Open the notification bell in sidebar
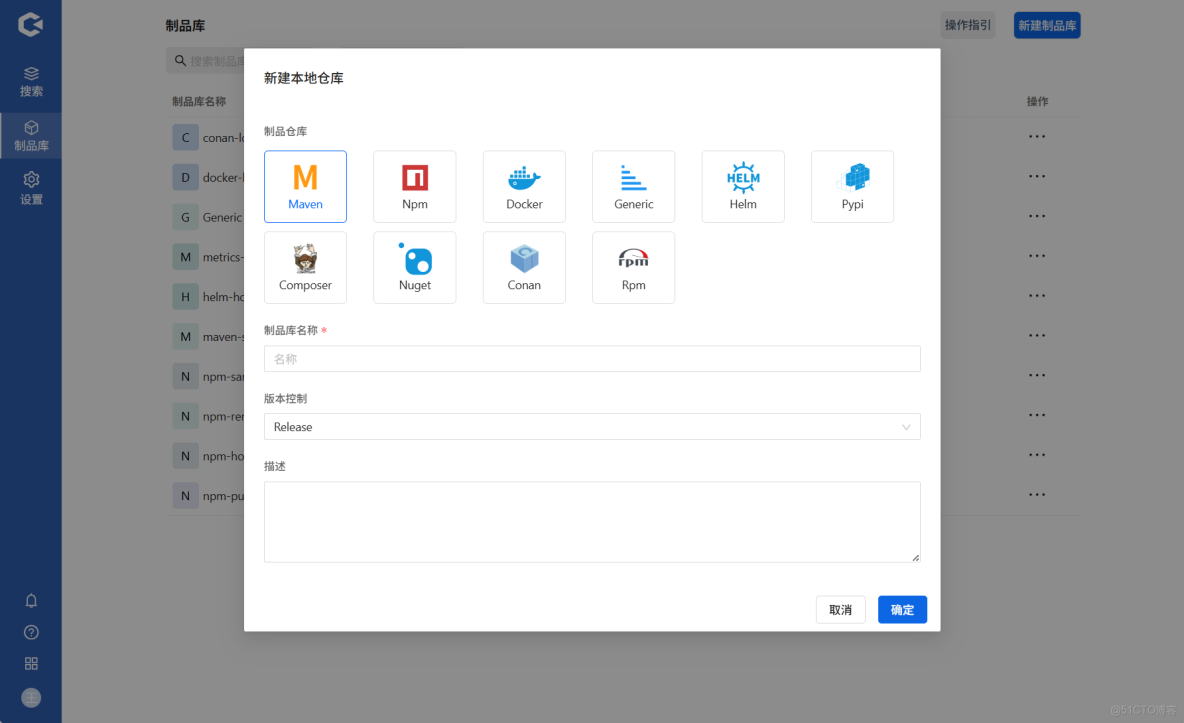The height and width of the screenshot is (723, 1184). click(x=31, y=600)
